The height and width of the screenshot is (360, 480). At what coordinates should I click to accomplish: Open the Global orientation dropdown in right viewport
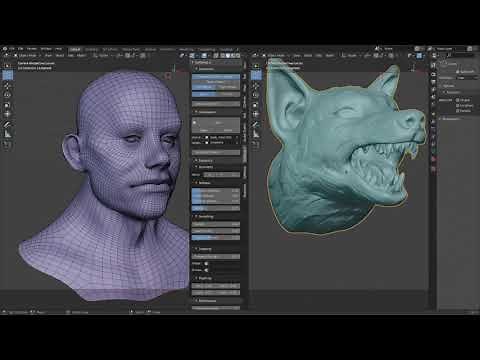pos(351,55)
